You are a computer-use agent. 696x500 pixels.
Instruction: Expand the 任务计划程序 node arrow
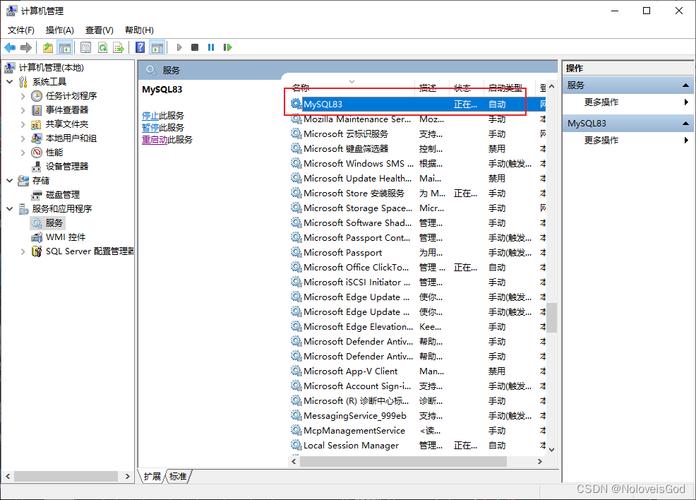(x=23, y=95)
